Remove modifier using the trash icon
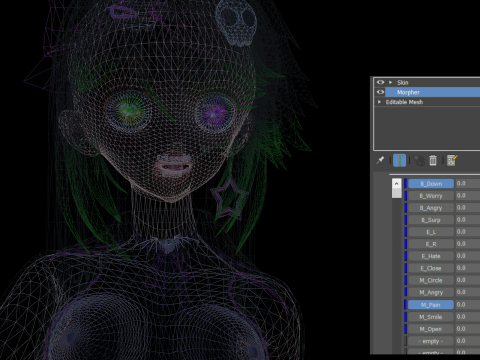Screen dimensions: 480x360 433,160
